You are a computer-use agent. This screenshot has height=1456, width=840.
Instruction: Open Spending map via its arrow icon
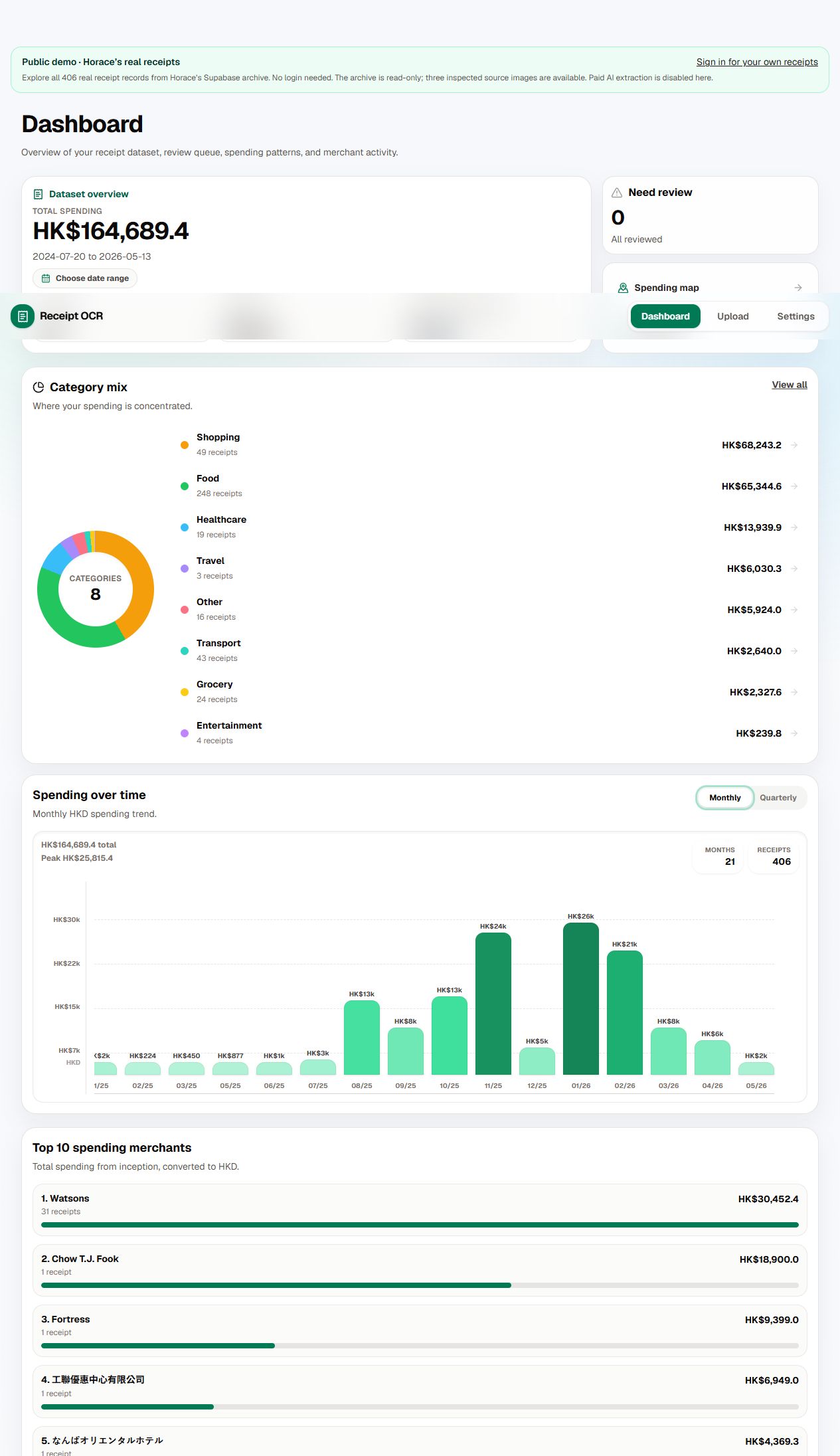798,288
